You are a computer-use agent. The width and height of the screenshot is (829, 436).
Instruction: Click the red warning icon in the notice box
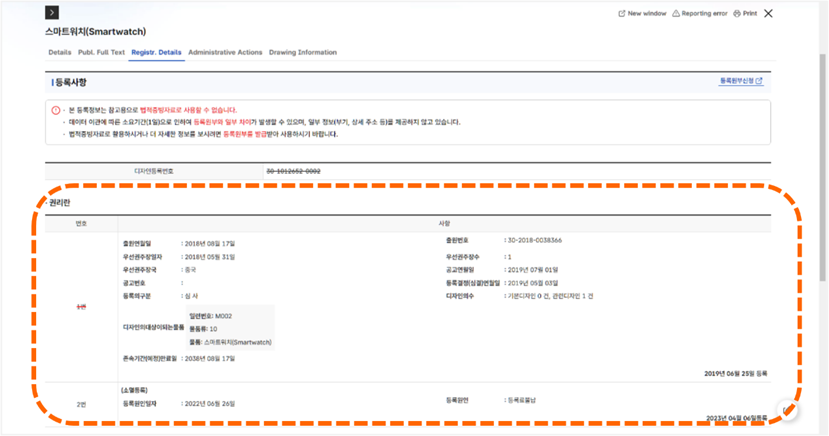pyautogui.click(x=55, y=110)
